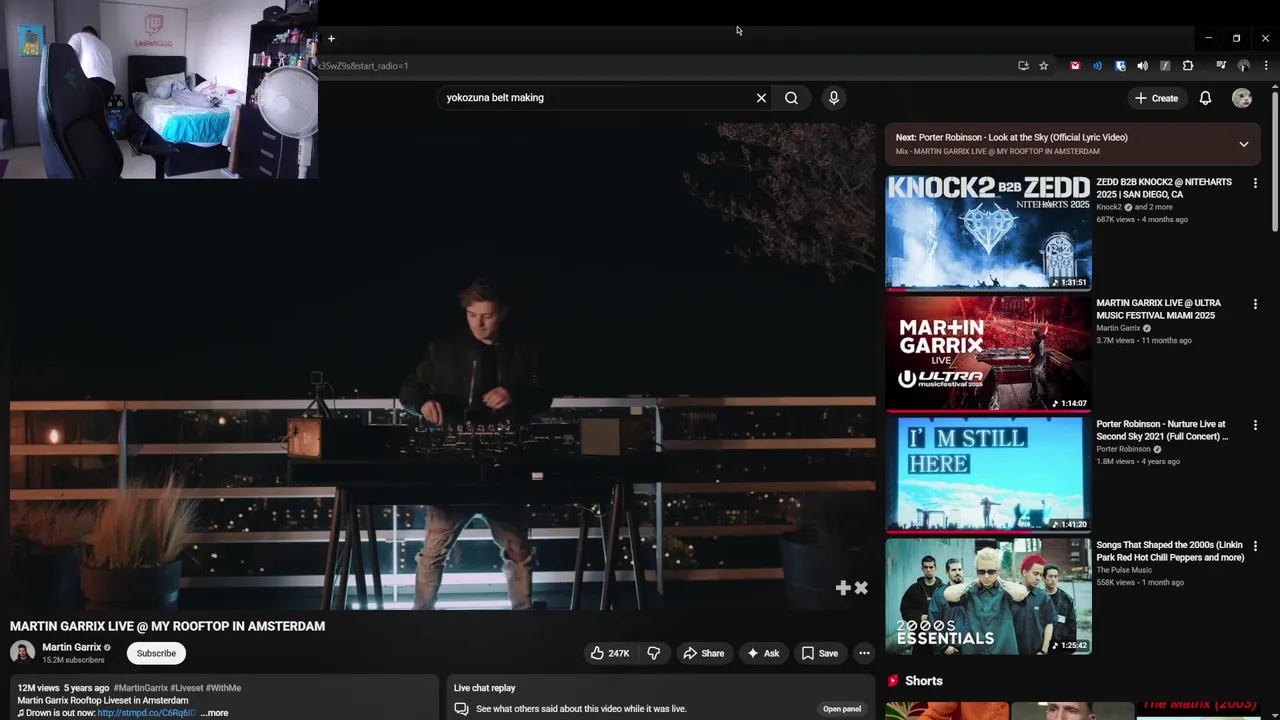
Task: Click 'The Pulse Music' channel name
Action: click(x=1124, y=570)
